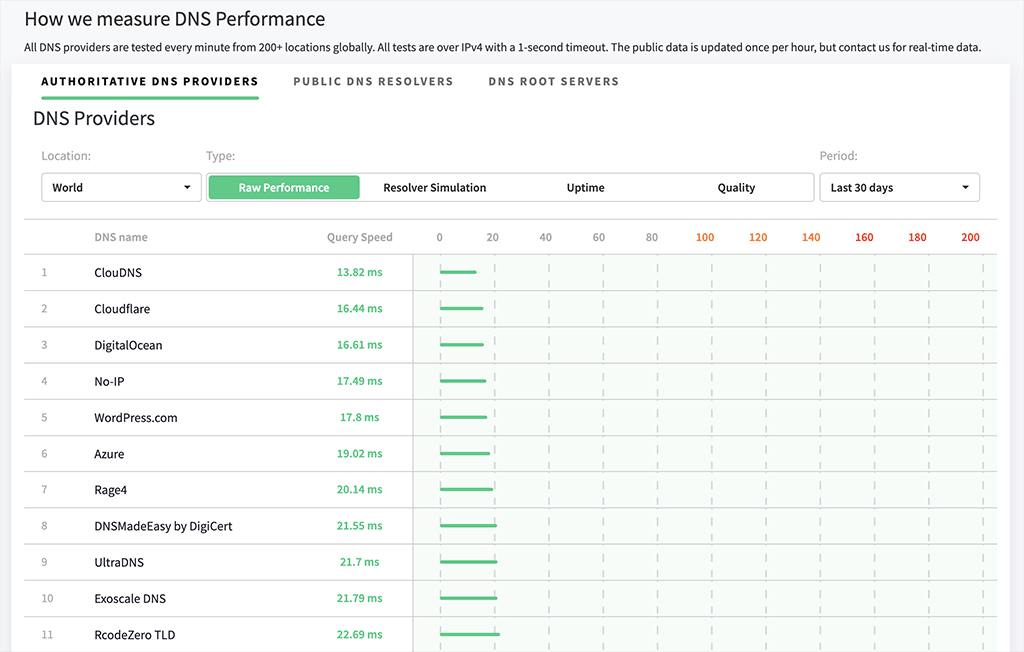The image size is (1024, 652).
Task: Click the Rage4 provider name
Action: pos(110,490)
